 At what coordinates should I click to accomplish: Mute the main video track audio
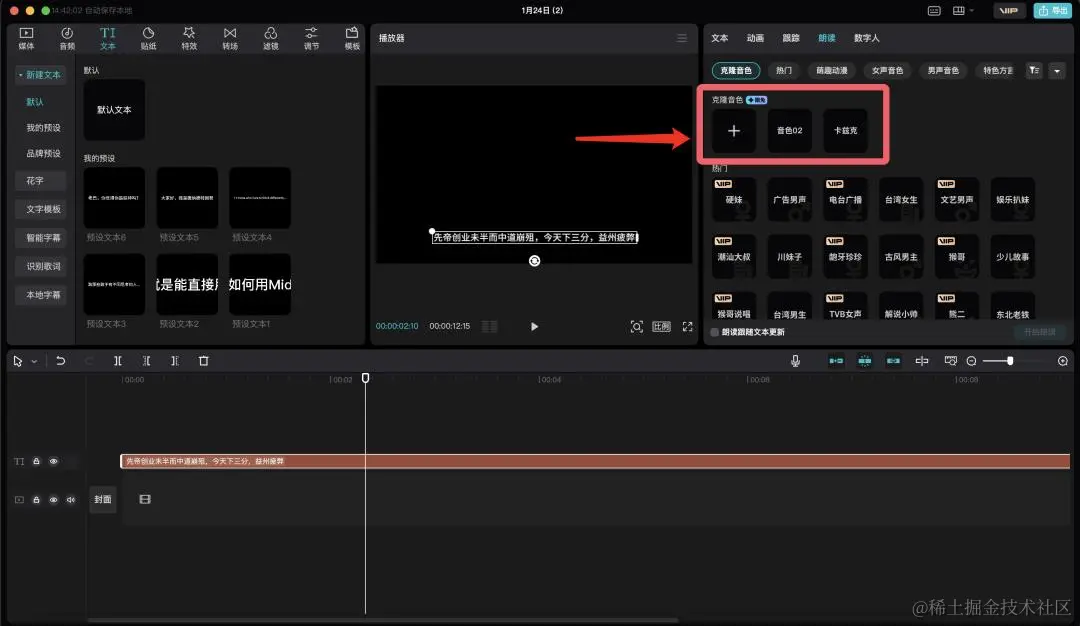coord(71,500)
